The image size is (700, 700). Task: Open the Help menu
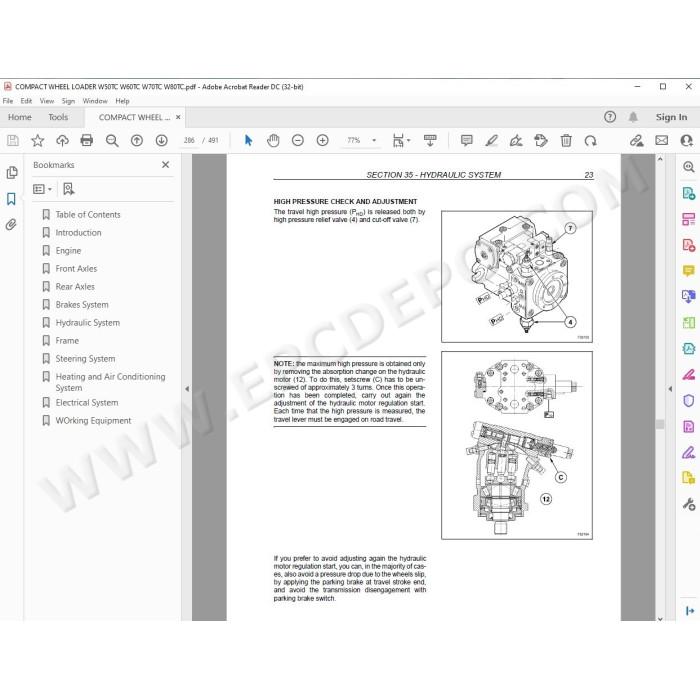[122, 101]
